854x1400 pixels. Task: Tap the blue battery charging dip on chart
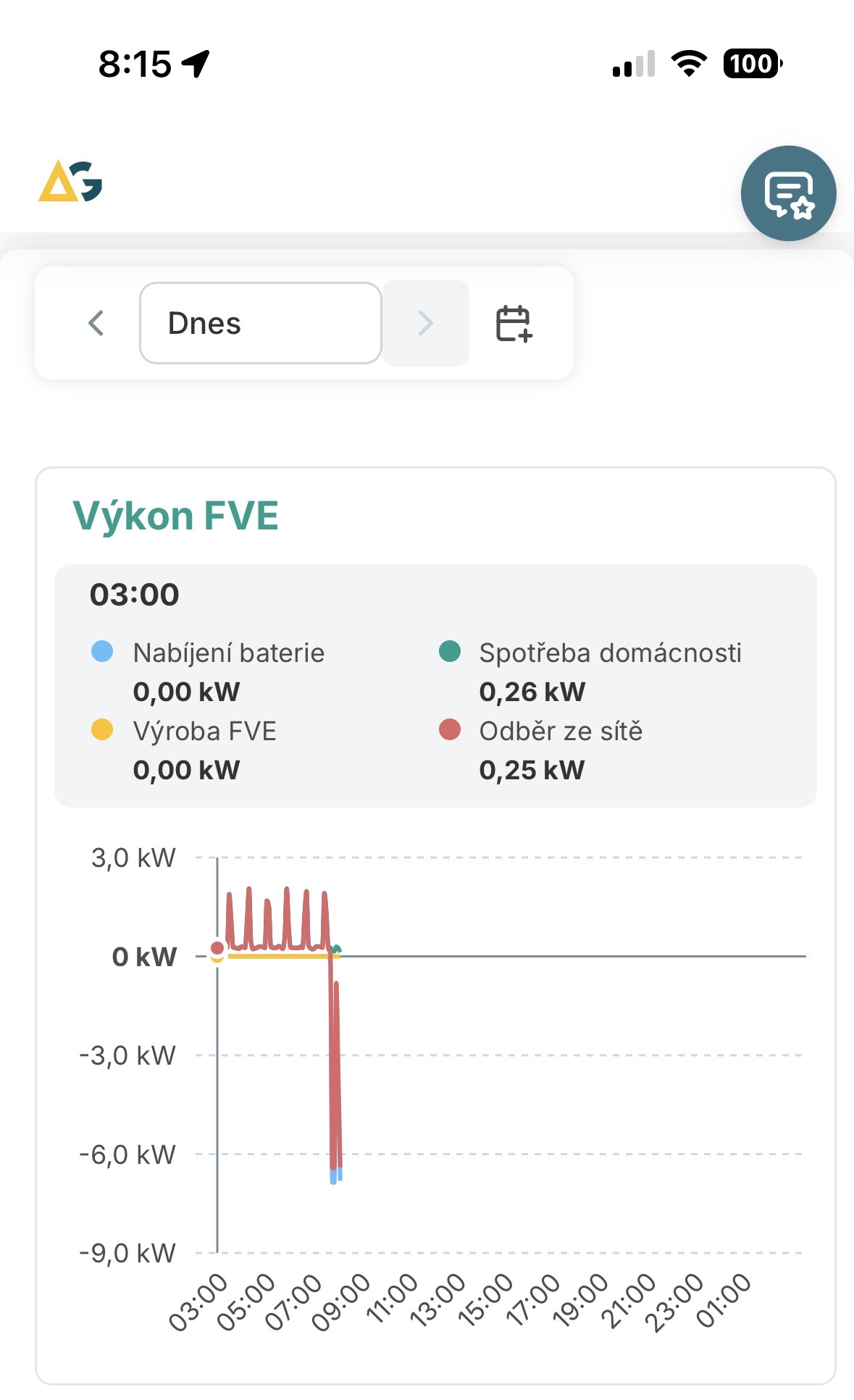334,1176
